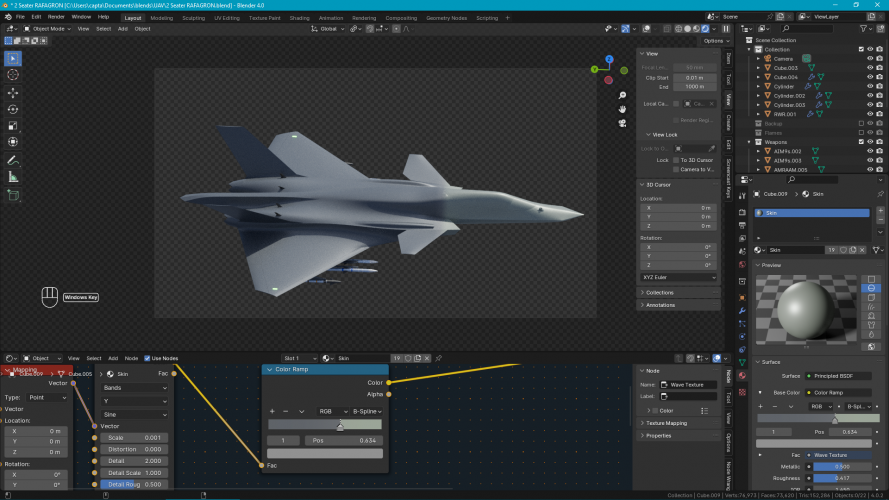Screen dimensions: 889x500
Task: Choose the Measure tool
Action: point(13,177)
